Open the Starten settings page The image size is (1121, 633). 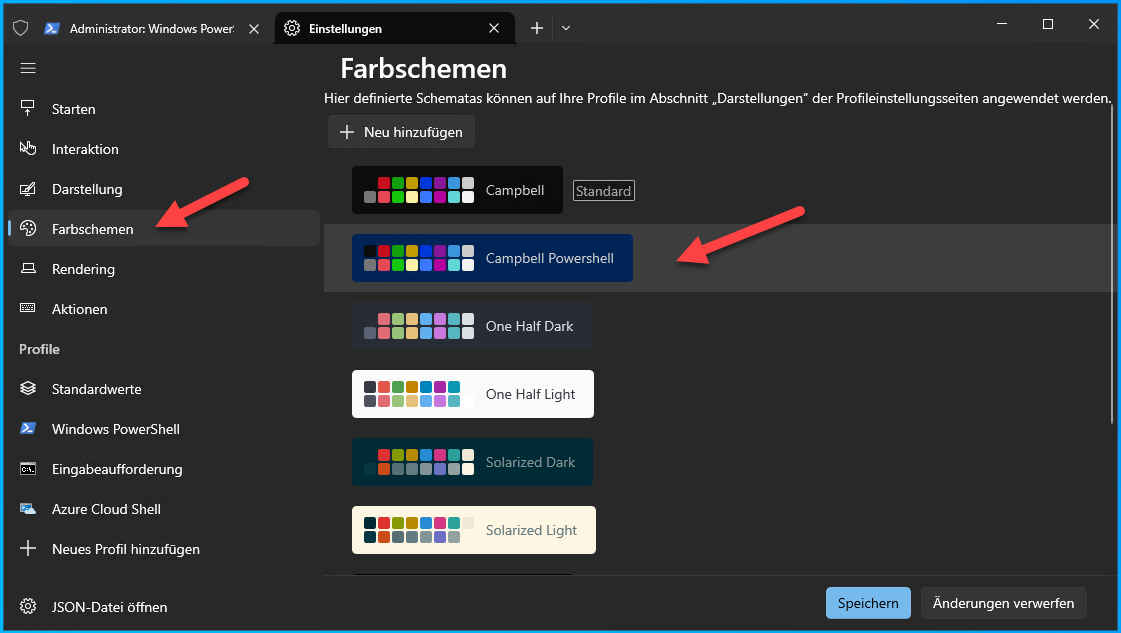[x=164, y=109]
